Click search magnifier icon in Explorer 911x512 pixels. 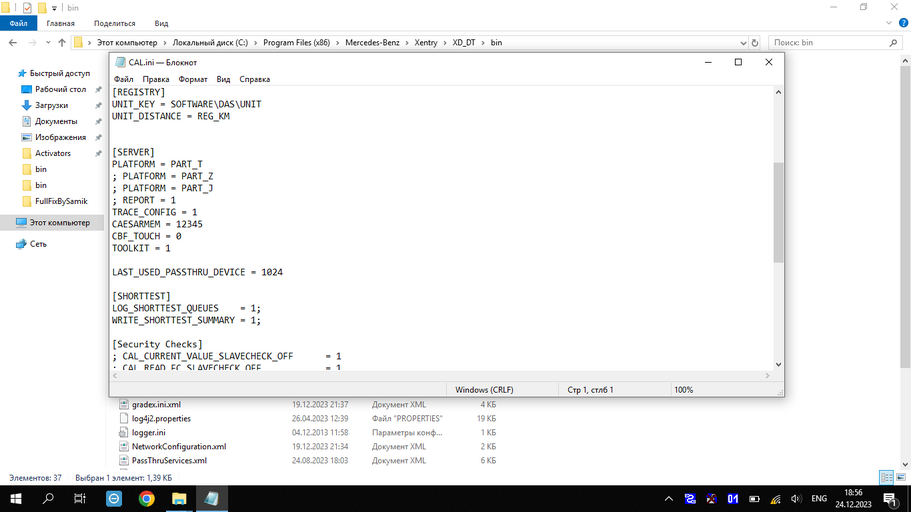point(894,42)
